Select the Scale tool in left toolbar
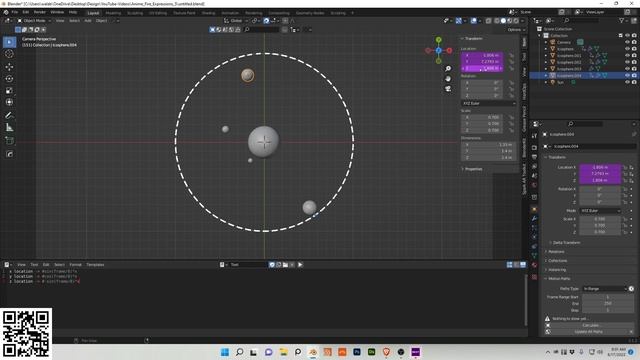This screenshot has width=640, height=360. click(x=9, y=91)
